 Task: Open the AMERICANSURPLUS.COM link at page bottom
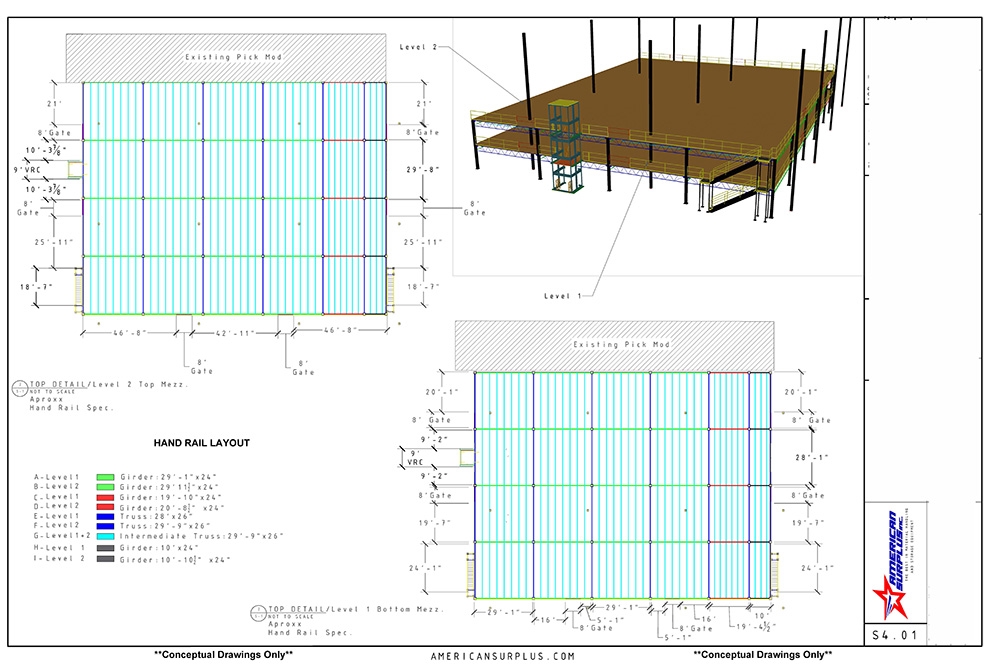pyautogui.click(x=503, y=656)
